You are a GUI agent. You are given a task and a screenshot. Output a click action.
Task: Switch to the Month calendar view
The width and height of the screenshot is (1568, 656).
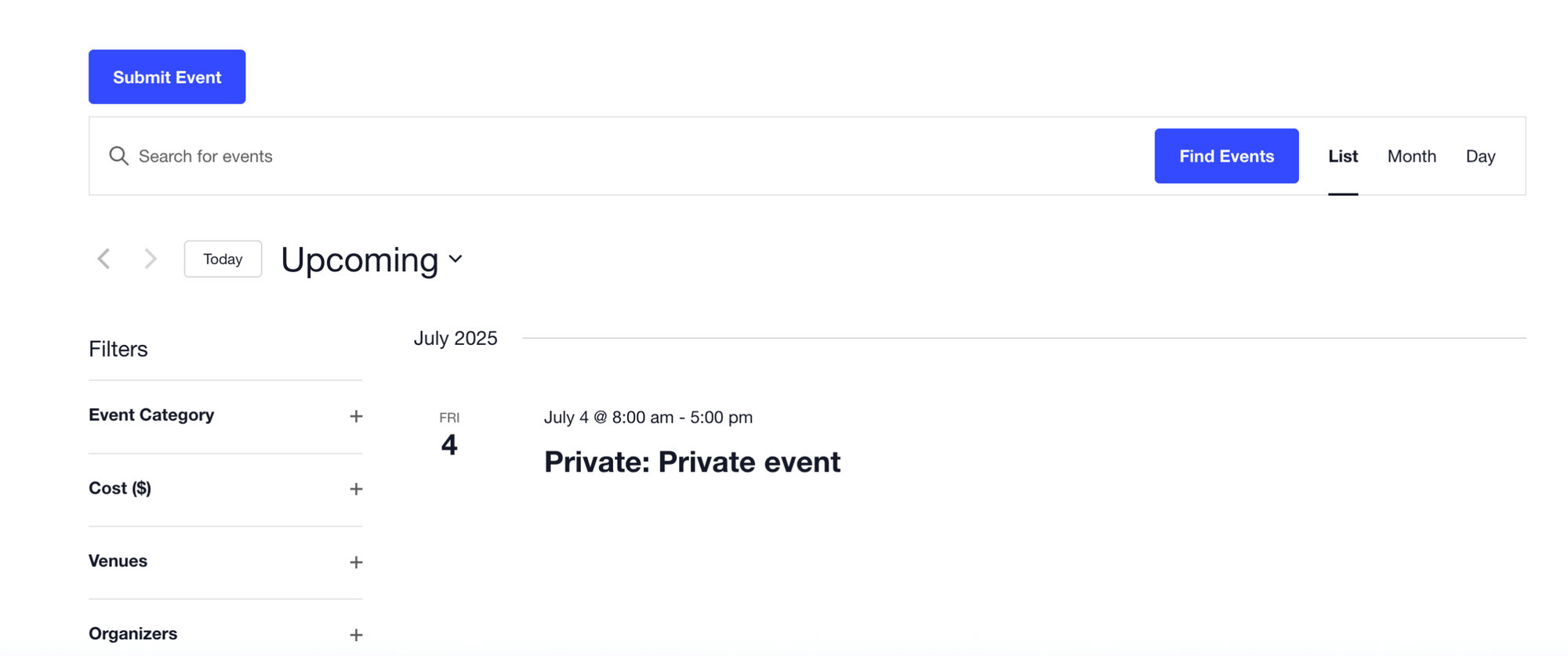(x=1411, y=156)
